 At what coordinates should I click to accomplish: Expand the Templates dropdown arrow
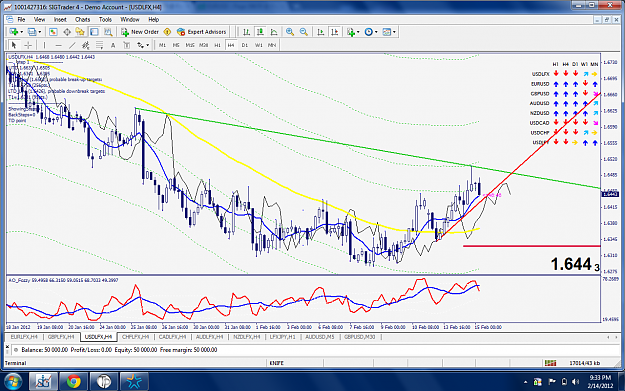pyautogui.click(x=394, y=32)
